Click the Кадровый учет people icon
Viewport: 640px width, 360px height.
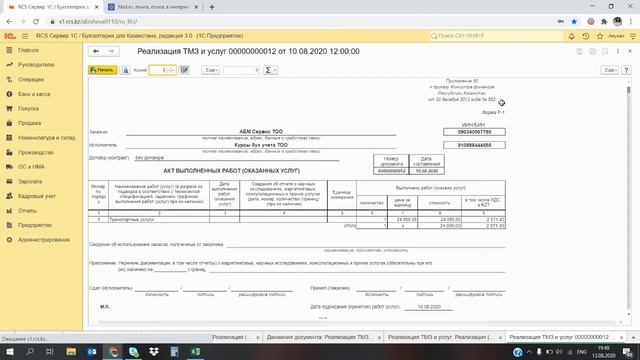[9, 196]
